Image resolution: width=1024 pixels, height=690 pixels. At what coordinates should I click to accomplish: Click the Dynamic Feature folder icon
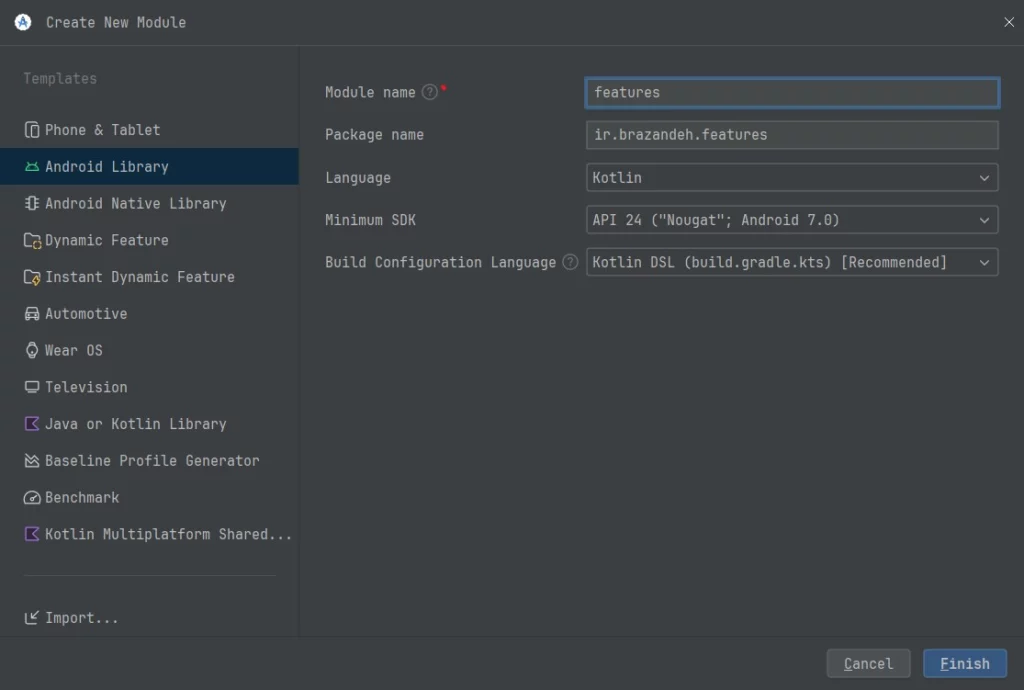(32, 240)
